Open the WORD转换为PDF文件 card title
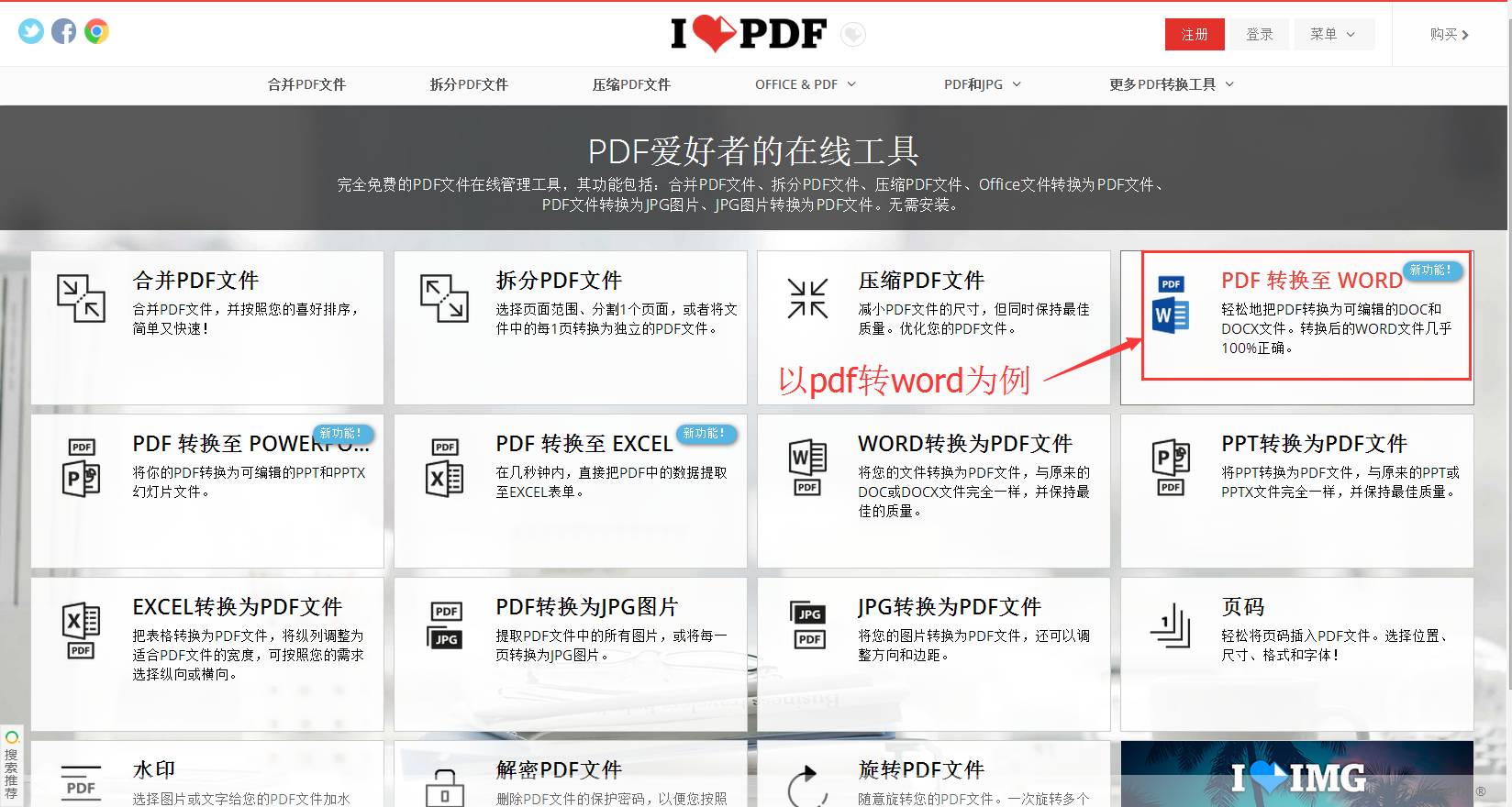The width and height of the screenshot is (1512, 807). 965,443
